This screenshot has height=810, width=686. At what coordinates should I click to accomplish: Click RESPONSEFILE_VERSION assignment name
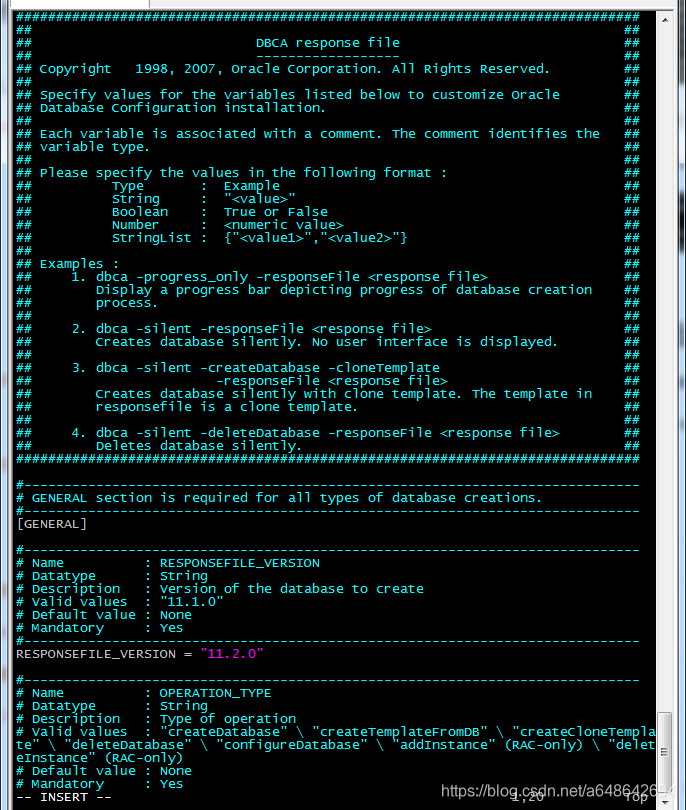pyautogui.click(x=96, y=654)
